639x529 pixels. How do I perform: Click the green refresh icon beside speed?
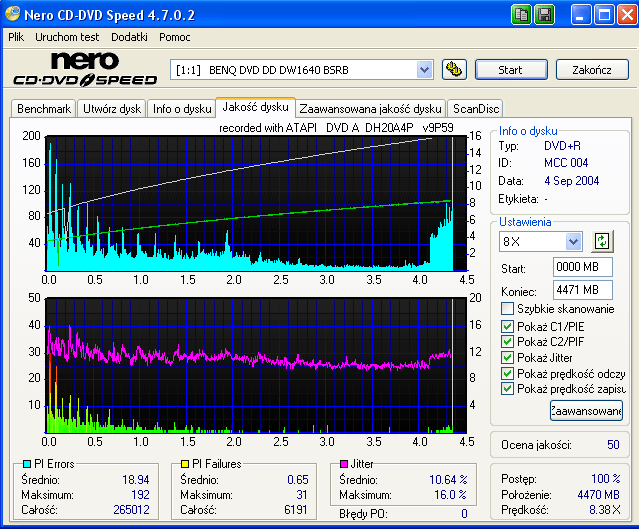[602, 241]
